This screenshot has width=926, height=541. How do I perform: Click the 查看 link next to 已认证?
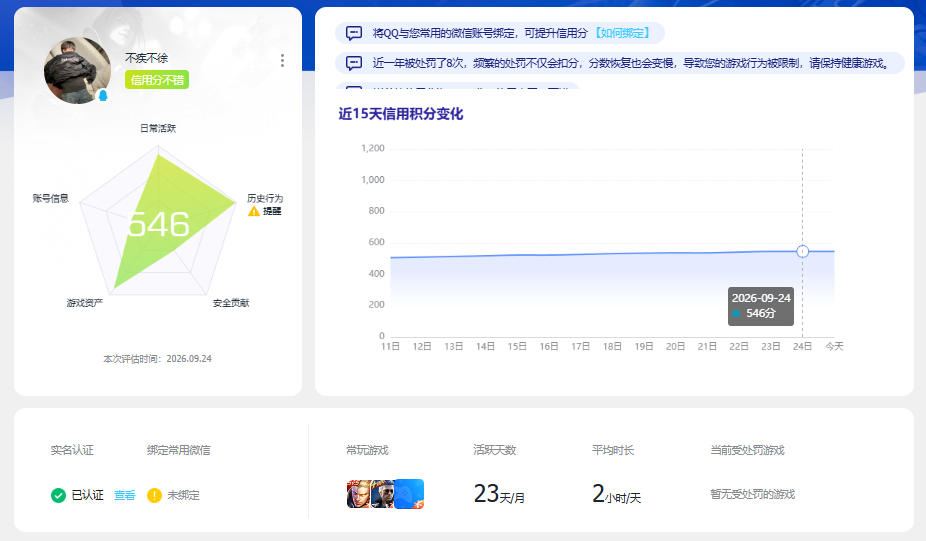[x=125, y=496]
